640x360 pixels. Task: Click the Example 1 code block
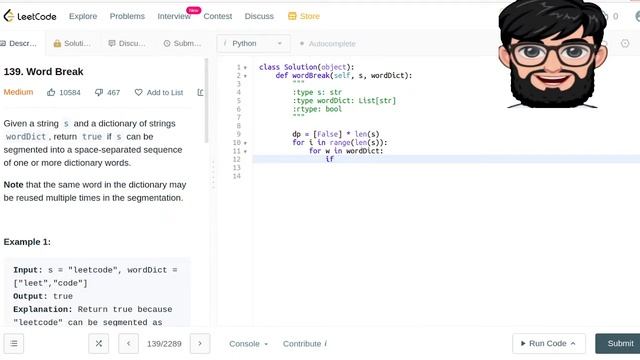pos(97,292)
